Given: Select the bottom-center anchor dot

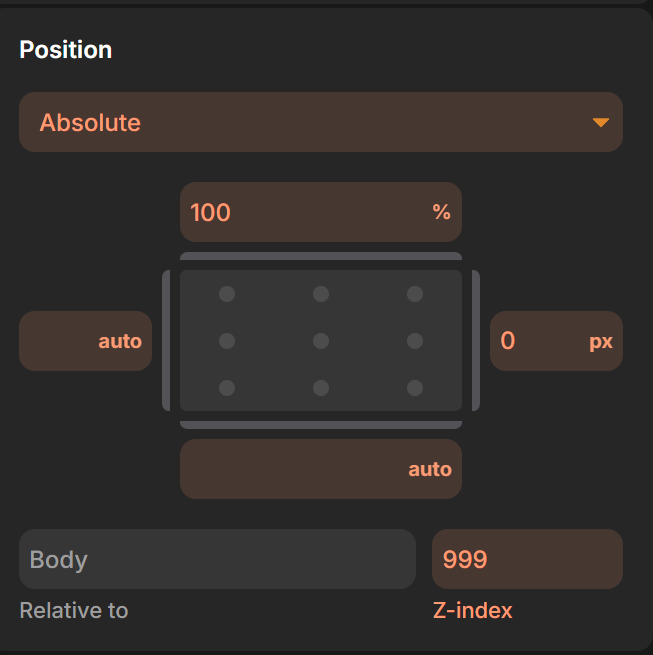Looking at the screenshot, I should point(321,388).
